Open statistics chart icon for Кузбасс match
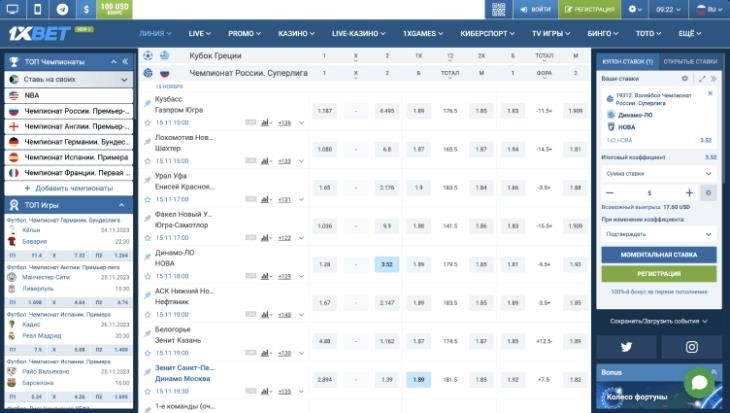 (266, 123)
